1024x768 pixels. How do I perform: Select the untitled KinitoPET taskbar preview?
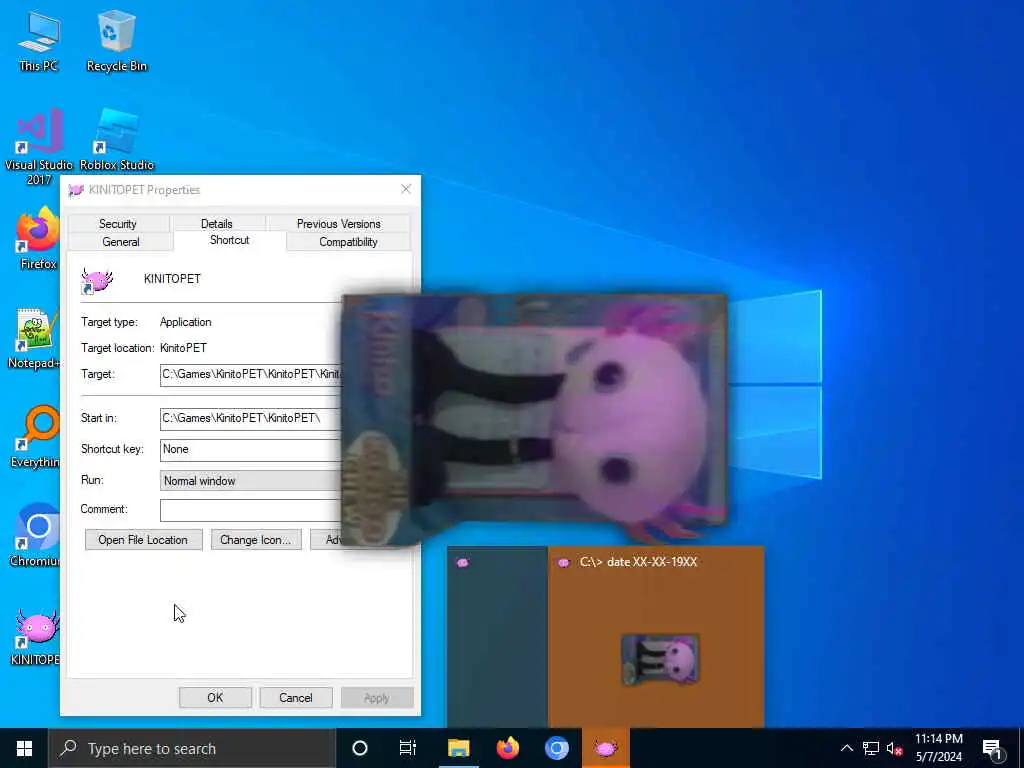click(x=497, y=637)
